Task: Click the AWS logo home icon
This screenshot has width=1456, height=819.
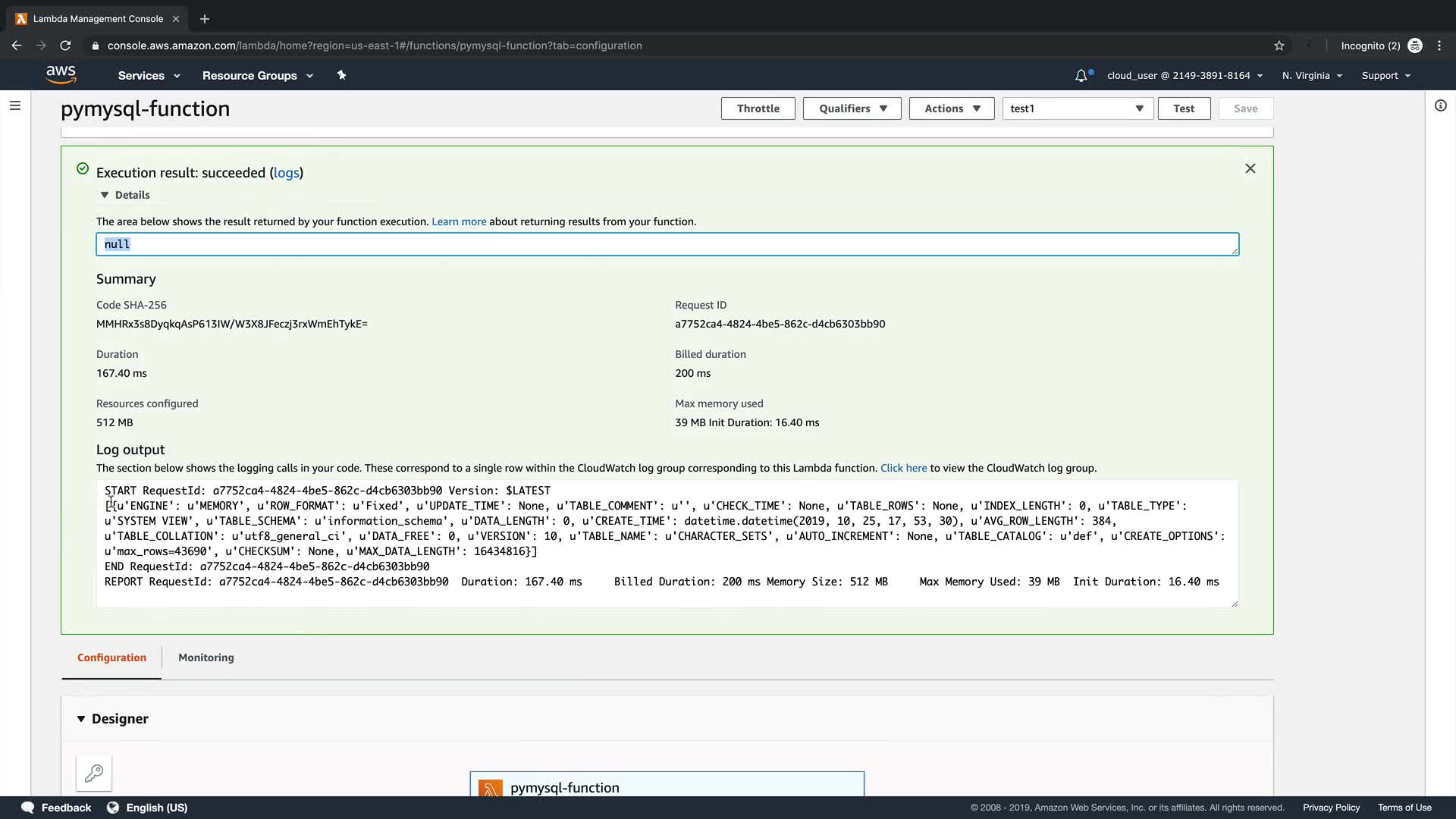Action: 61,74
